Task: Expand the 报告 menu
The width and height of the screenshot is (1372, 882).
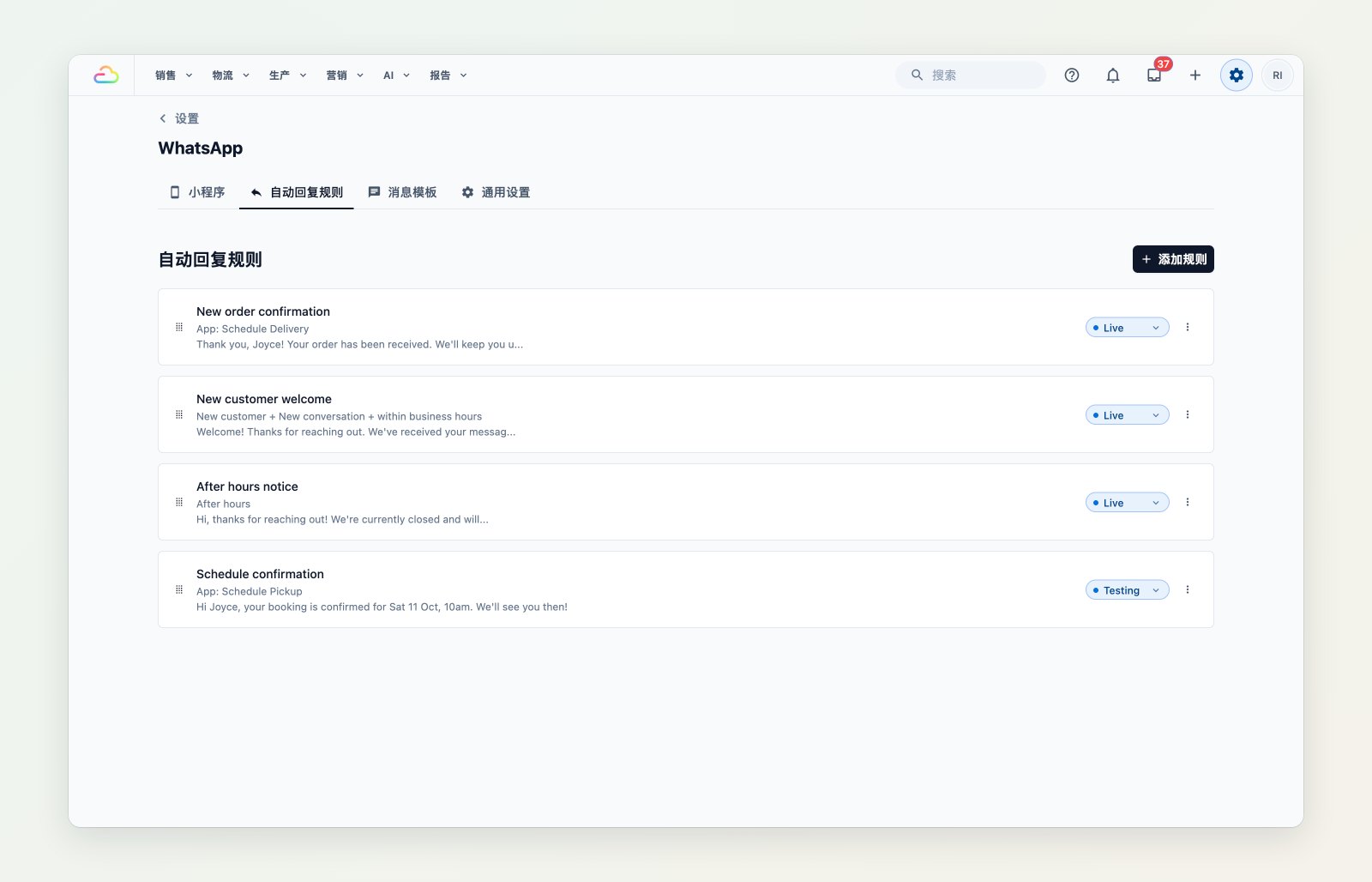Action: tap(448, 76)
